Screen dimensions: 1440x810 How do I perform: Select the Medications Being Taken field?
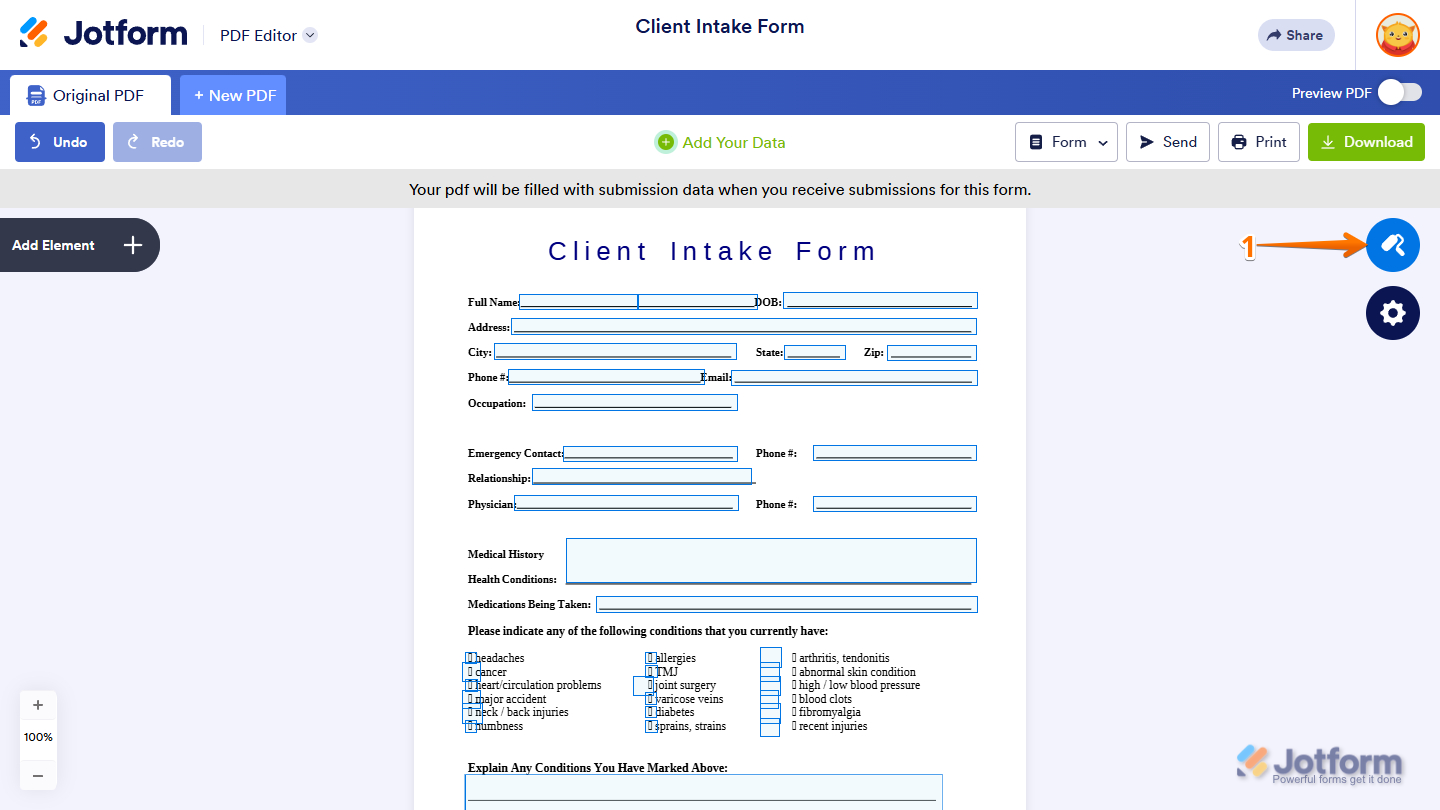pos(787,604)
